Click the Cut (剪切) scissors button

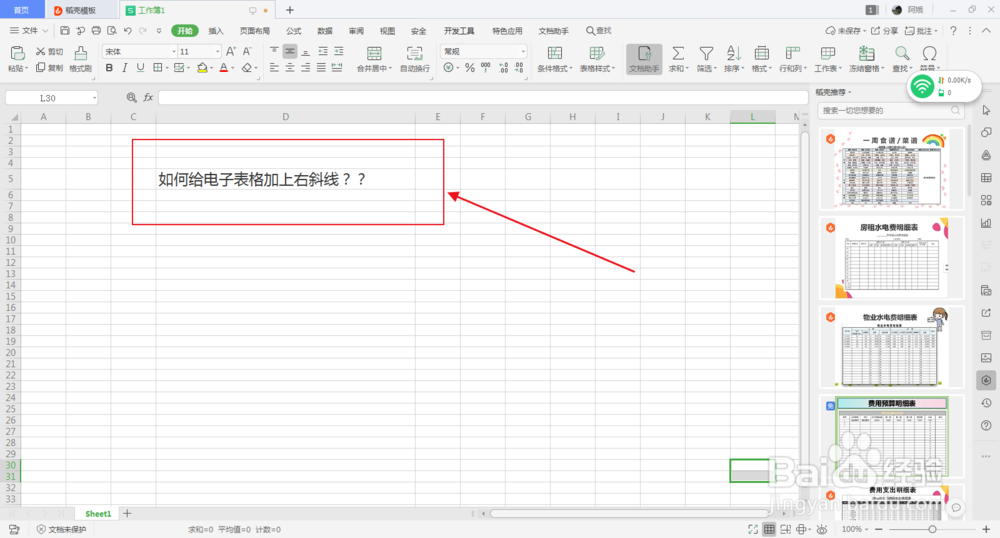click(x=49, y=52)
